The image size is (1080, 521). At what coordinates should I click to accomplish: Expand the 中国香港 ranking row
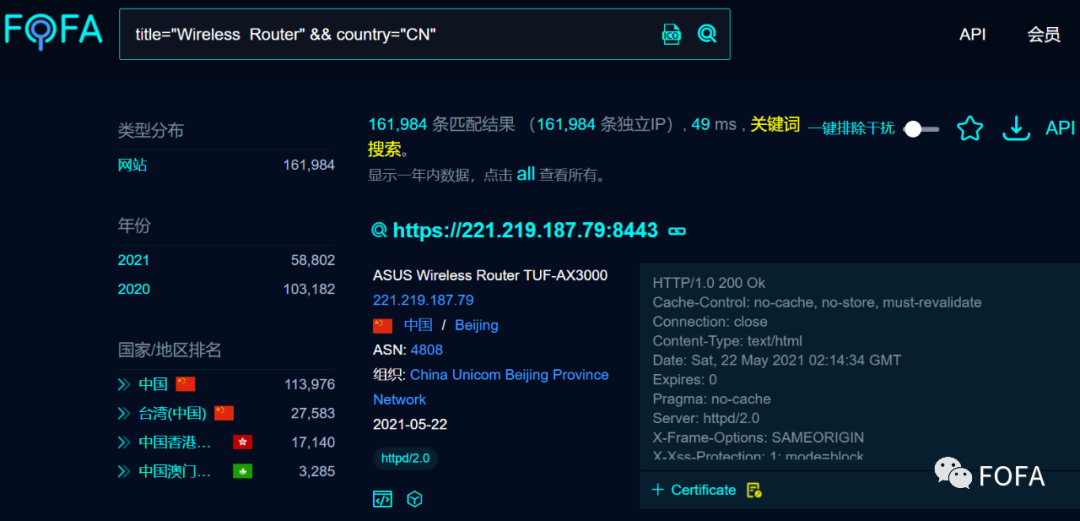(123, 442)
